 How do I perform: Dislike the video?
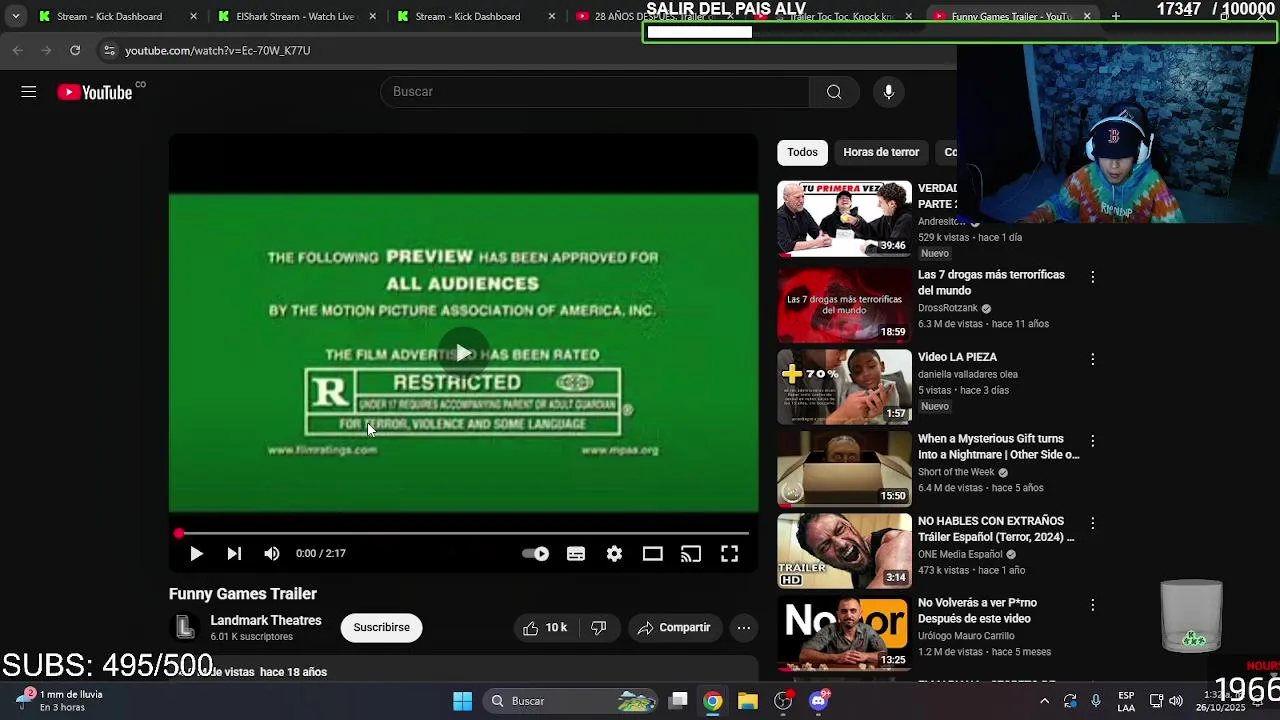(x=599, y=627)
